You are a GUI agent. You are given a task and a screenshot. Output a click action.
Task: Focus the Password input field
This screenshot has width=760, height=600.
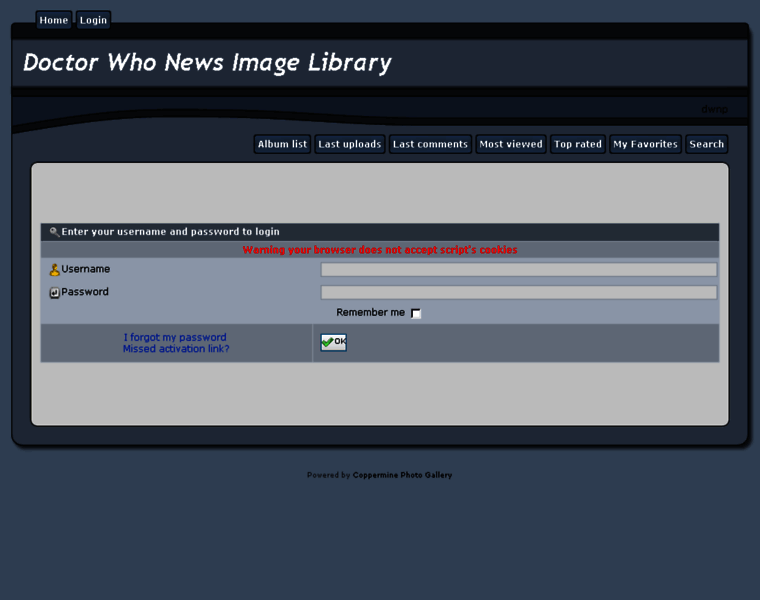518,293
